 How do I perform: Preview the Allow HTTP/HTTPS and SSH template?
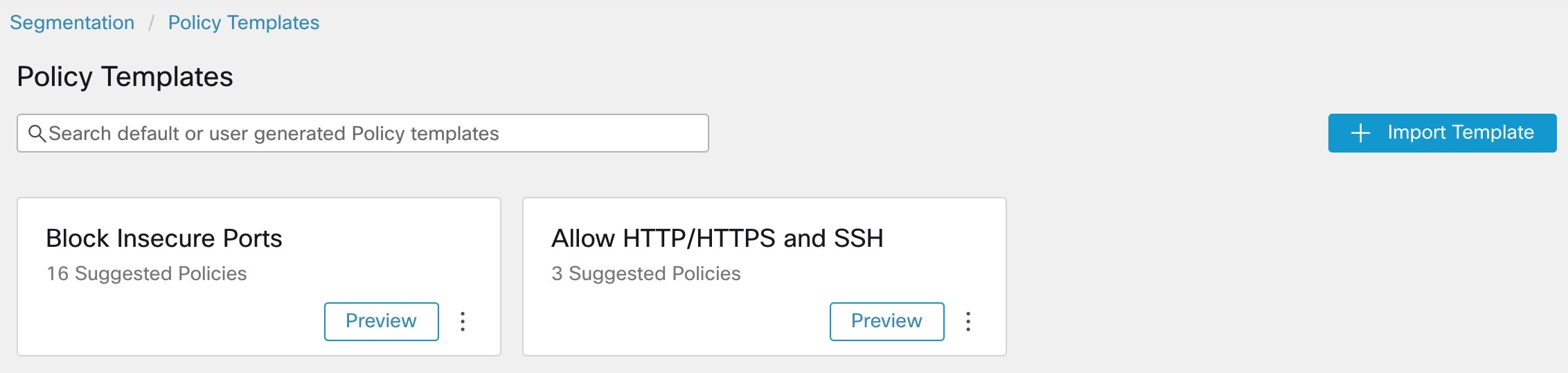point(887,321)
